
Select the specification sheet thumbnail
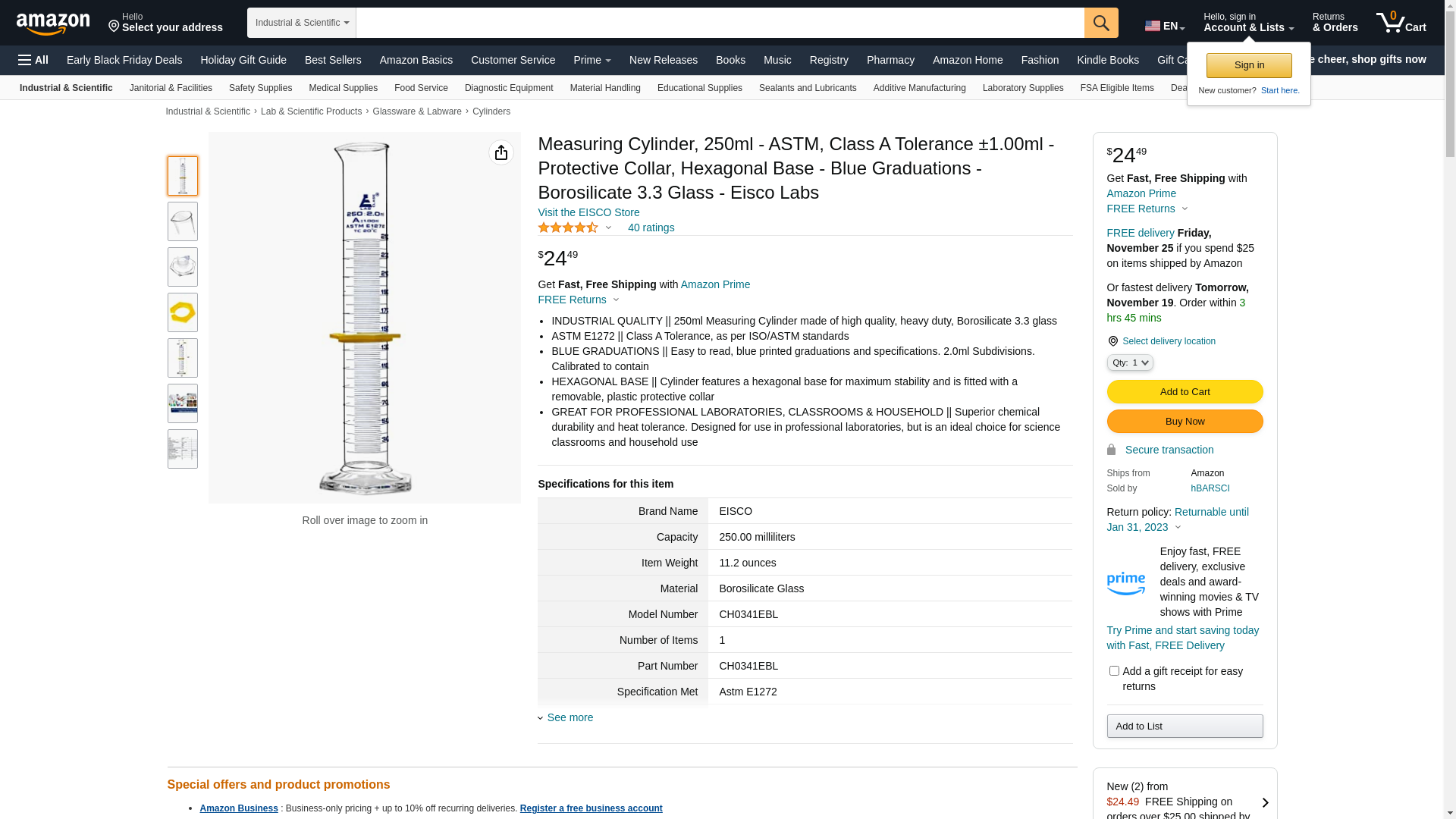[183, 449]
